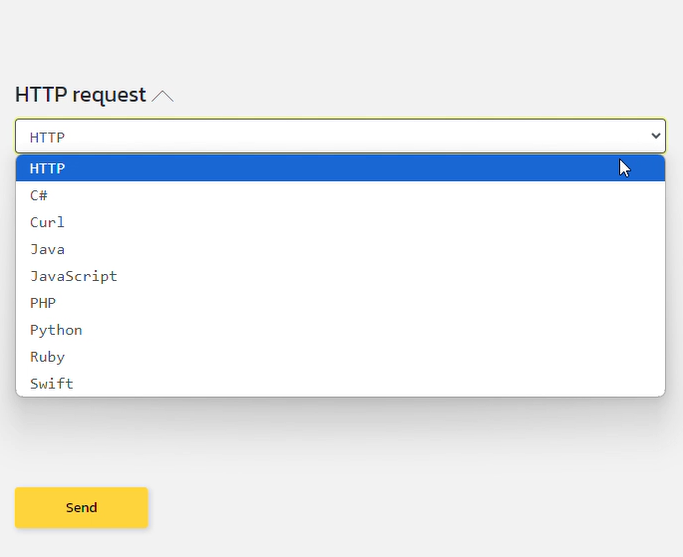This screenshot has height=557, width=683.
Task: Select C# from the language list
Action: (x=340, y=195)
